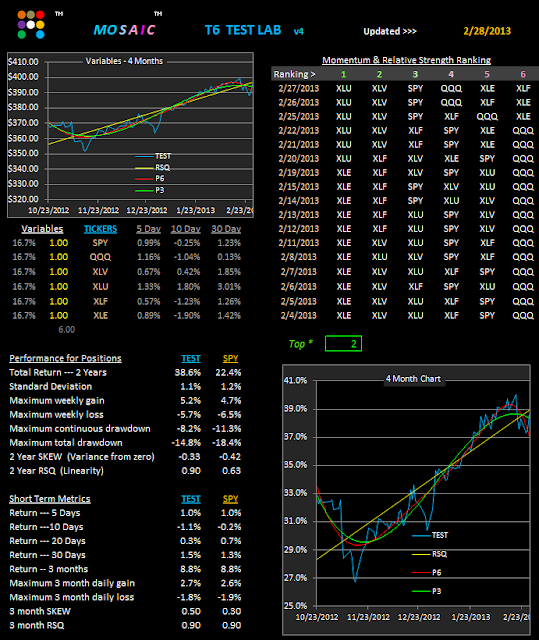Screen dimensions: 539x640
Task: Click the TEST column header under Performance
Action: [x=191, y=358]
